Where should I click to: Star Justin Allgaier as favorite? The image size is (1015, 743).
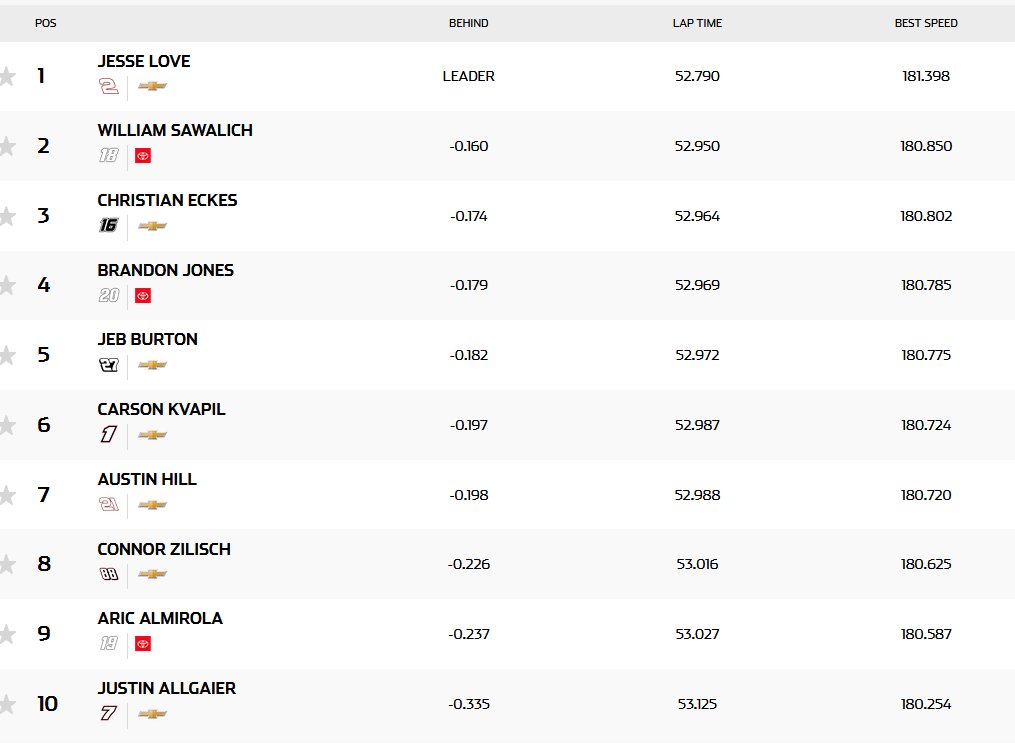(7, 704)
